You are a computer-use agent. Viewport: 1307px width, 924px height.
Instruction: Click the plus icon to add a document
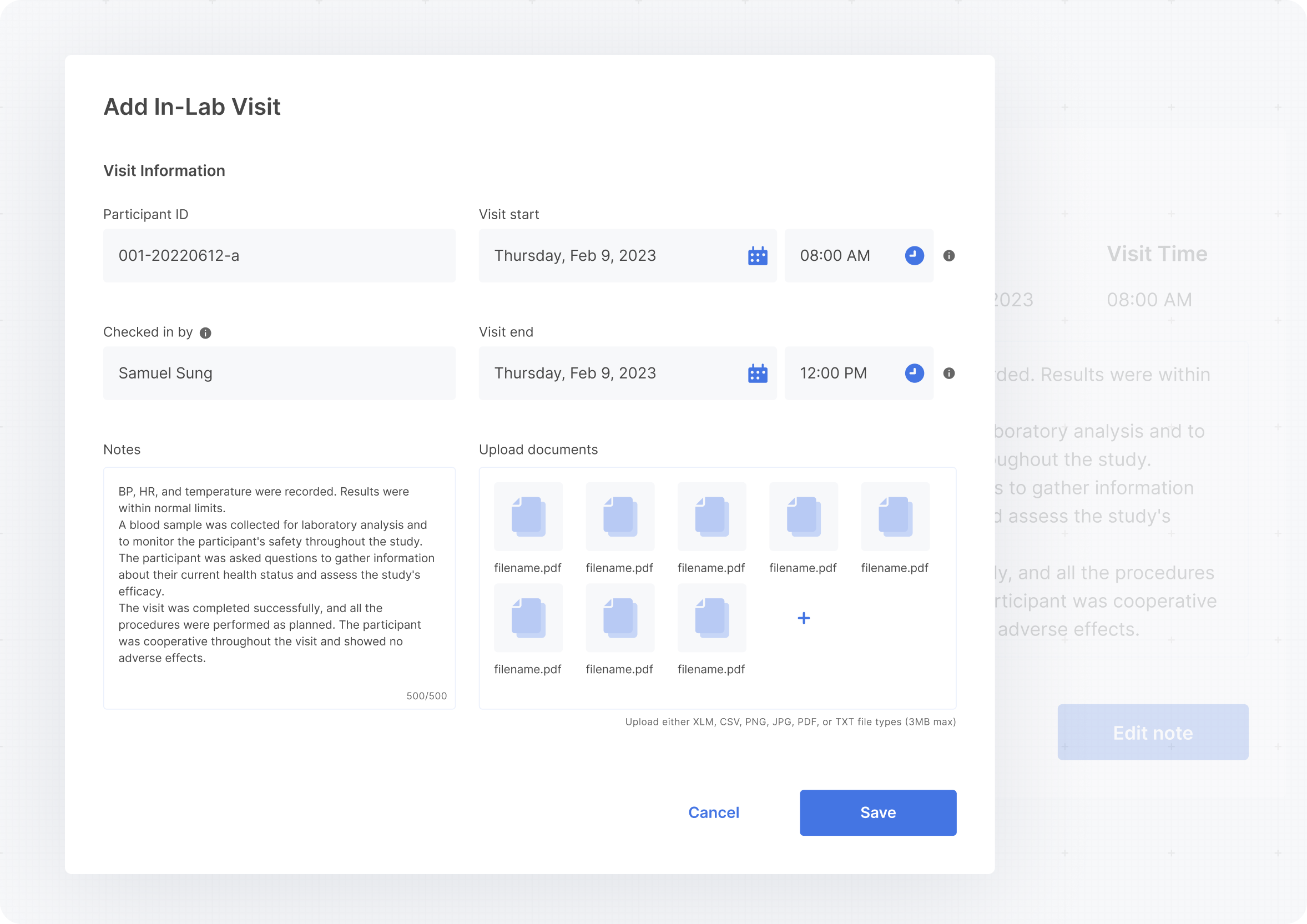(803, 618)
